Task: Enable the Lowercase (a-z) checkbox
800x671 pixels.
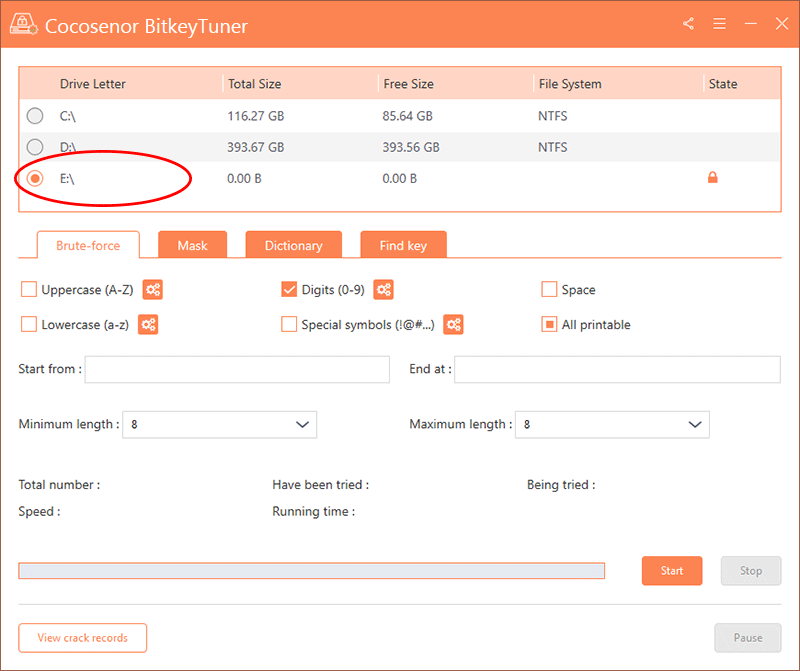Action: [29, 325]
